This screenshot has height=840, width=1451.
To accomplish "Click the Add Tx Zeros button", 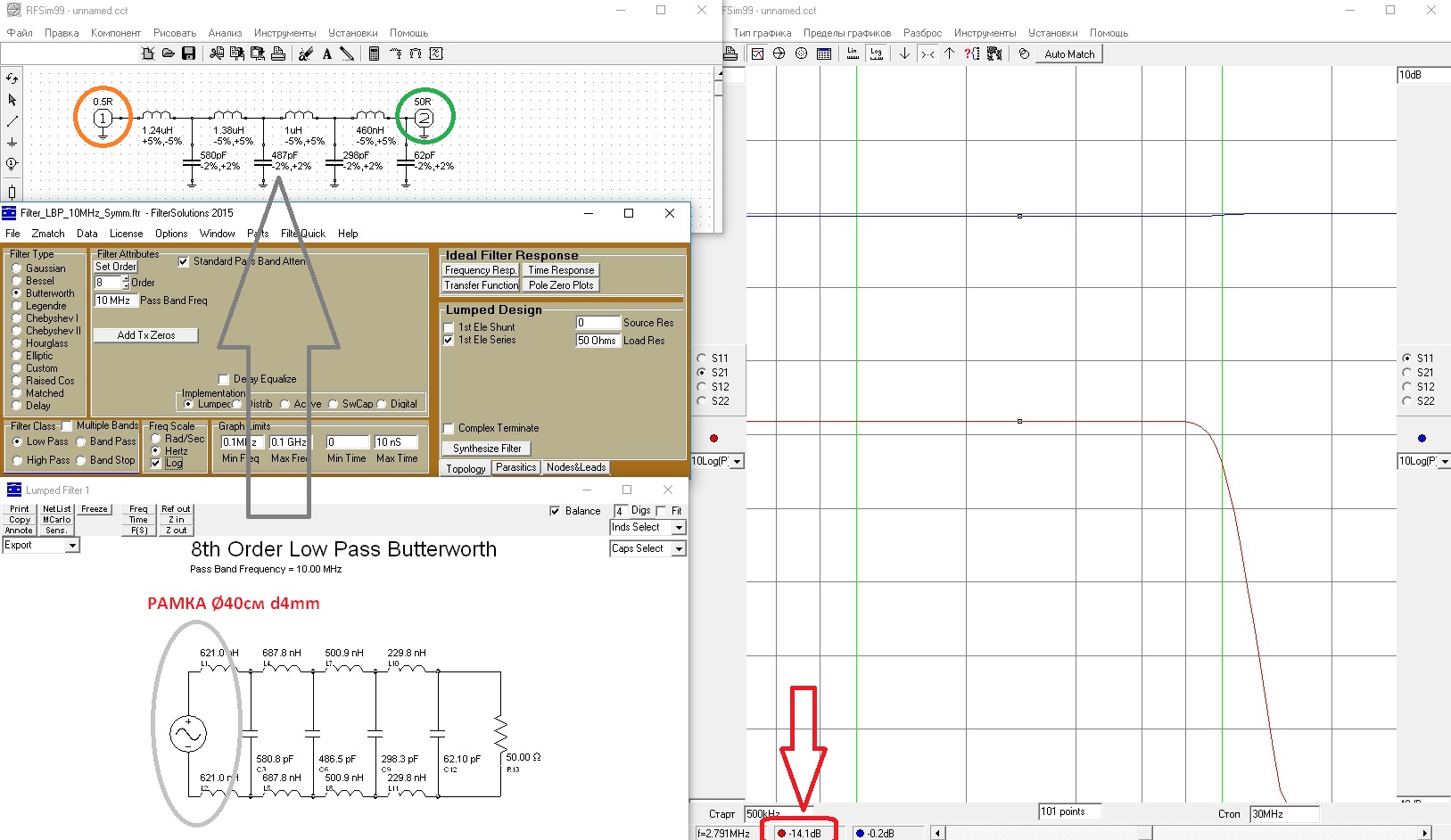I will coord(146,335).
